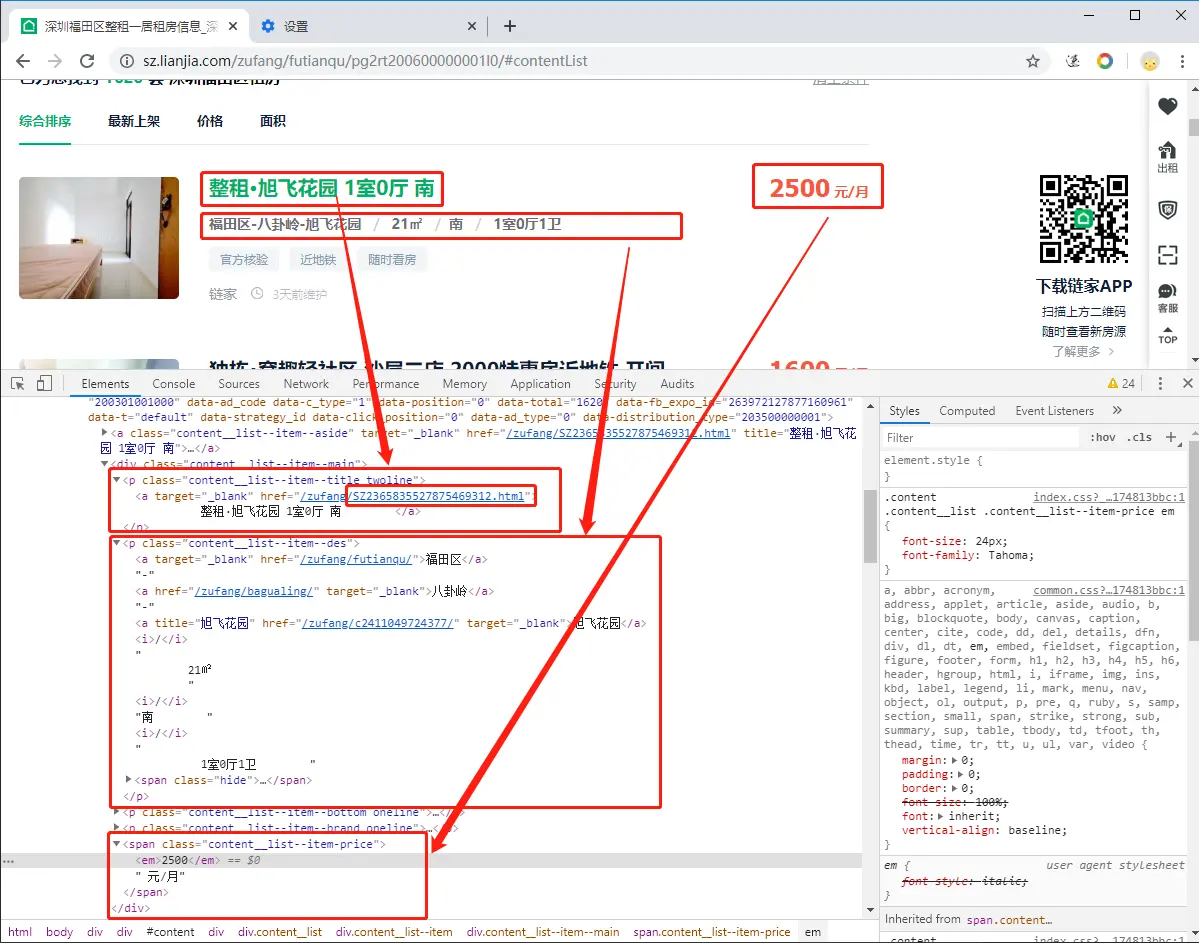Image resolution: width=1199 pixels, height=943 pixels.
Task: Toggle device toolbar icon in DevTools
Action: [x=44, y=383]
